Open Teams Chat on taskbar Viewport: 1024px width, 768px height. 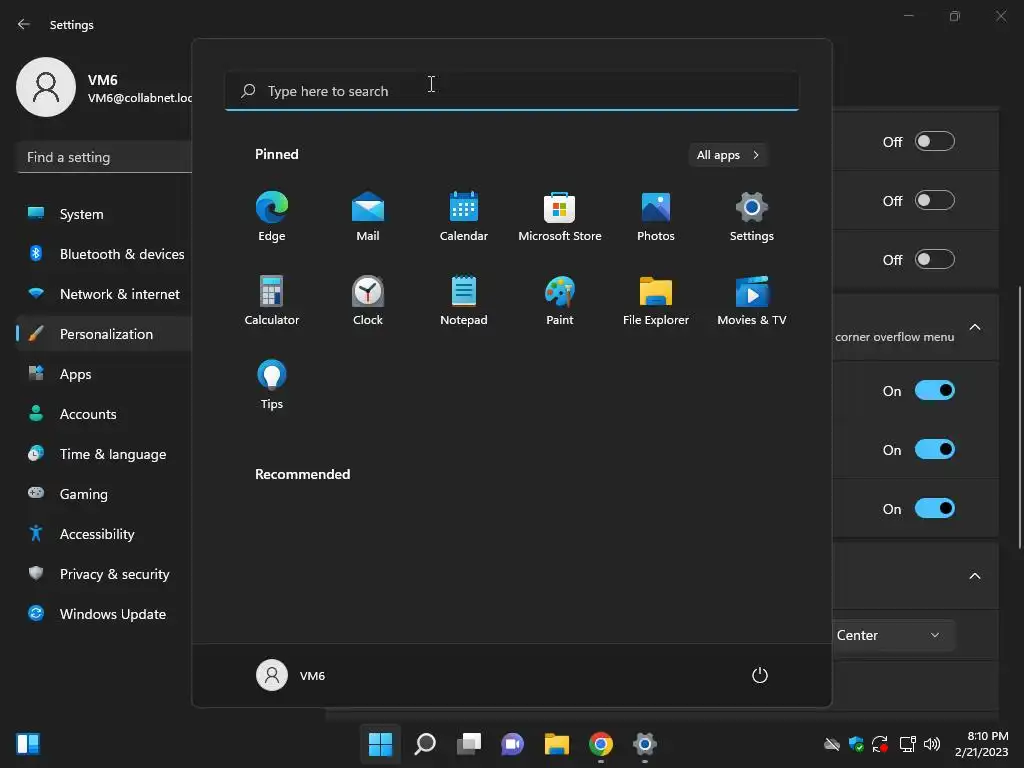(x=513, y=744)
